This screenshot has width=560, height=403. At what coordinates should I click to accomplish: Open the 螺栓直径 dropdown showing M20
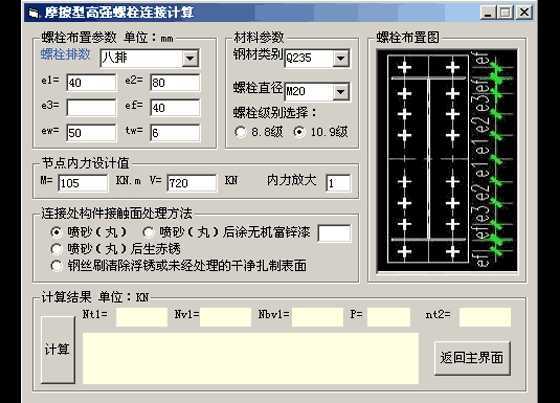(x=340, y=91)
